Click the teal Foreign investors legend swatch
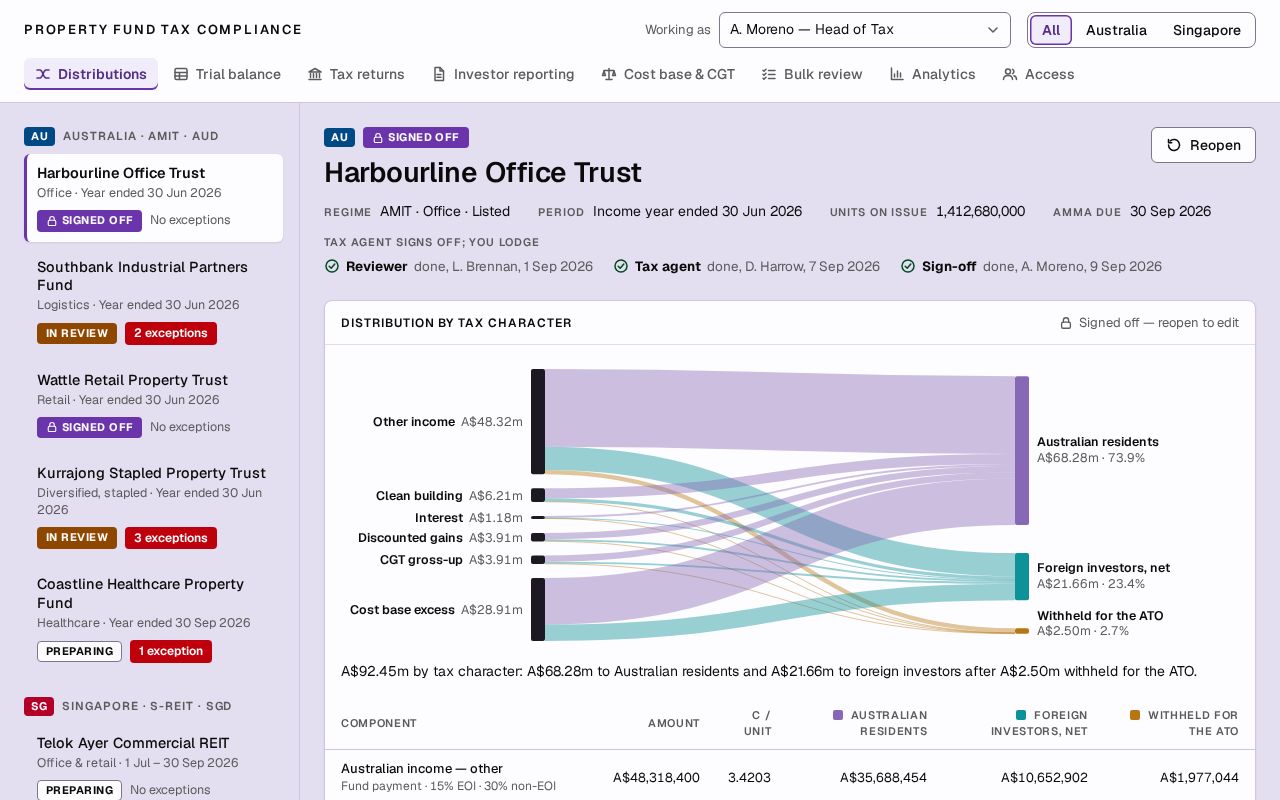1280x800 pixels. tap(1021, 715)
